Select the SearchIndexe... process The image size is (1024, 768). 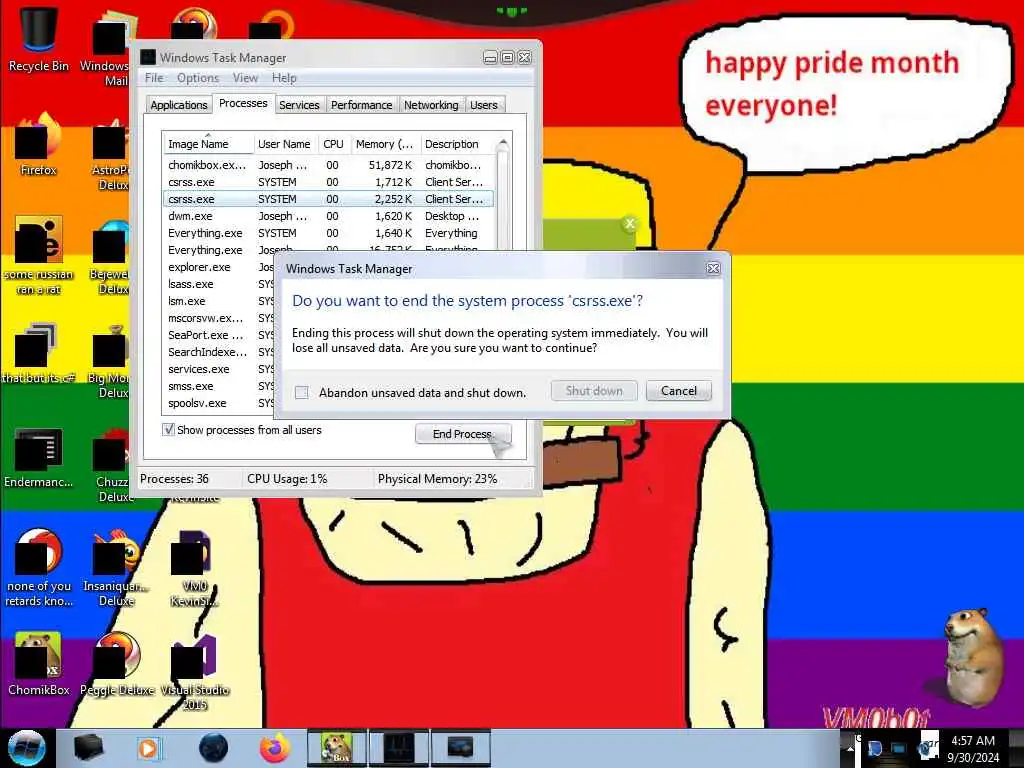click(219, 352)
